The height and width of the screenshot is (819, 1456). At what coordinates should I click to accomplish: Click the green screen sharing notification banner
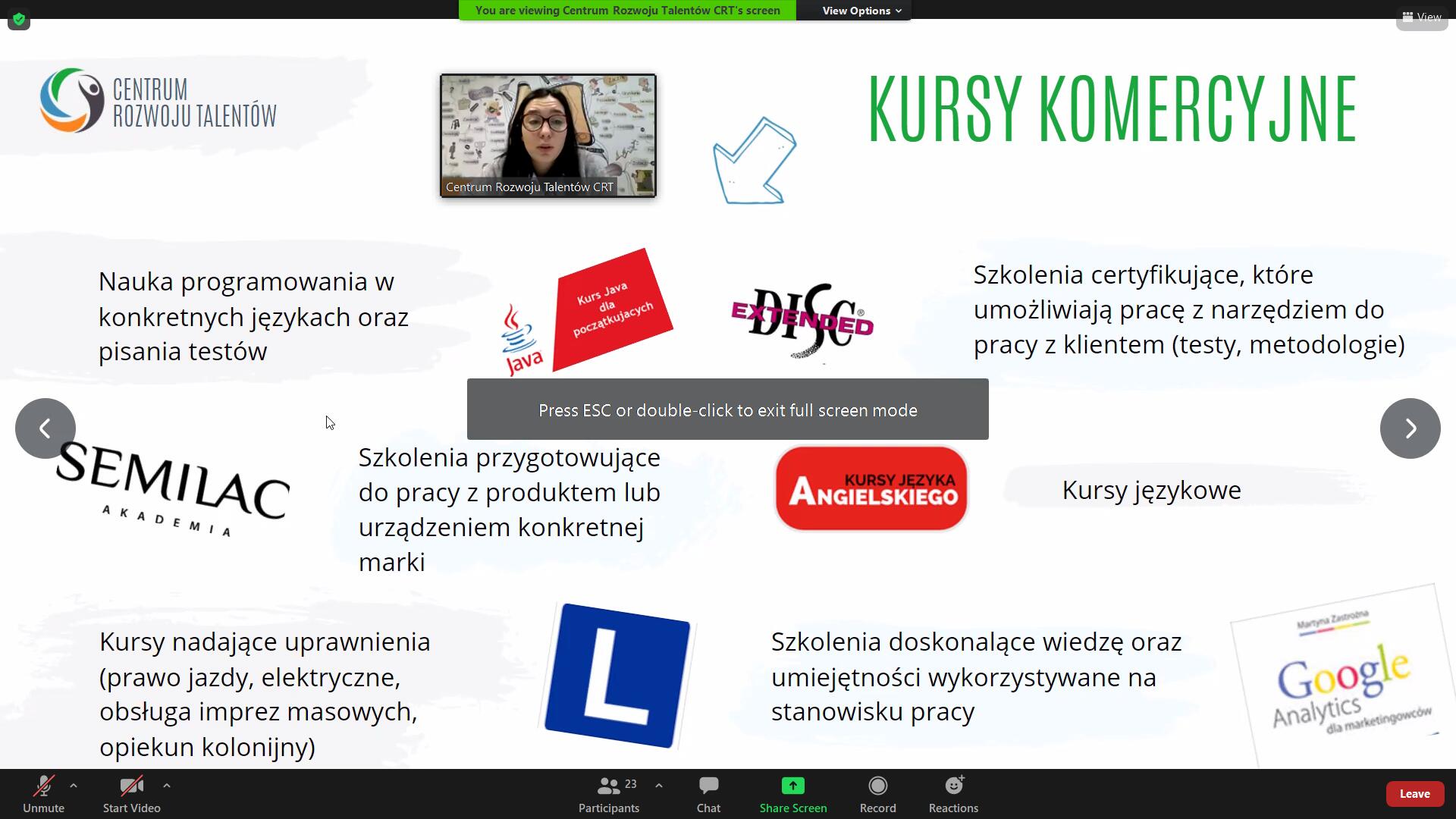(x=627, y=11)
